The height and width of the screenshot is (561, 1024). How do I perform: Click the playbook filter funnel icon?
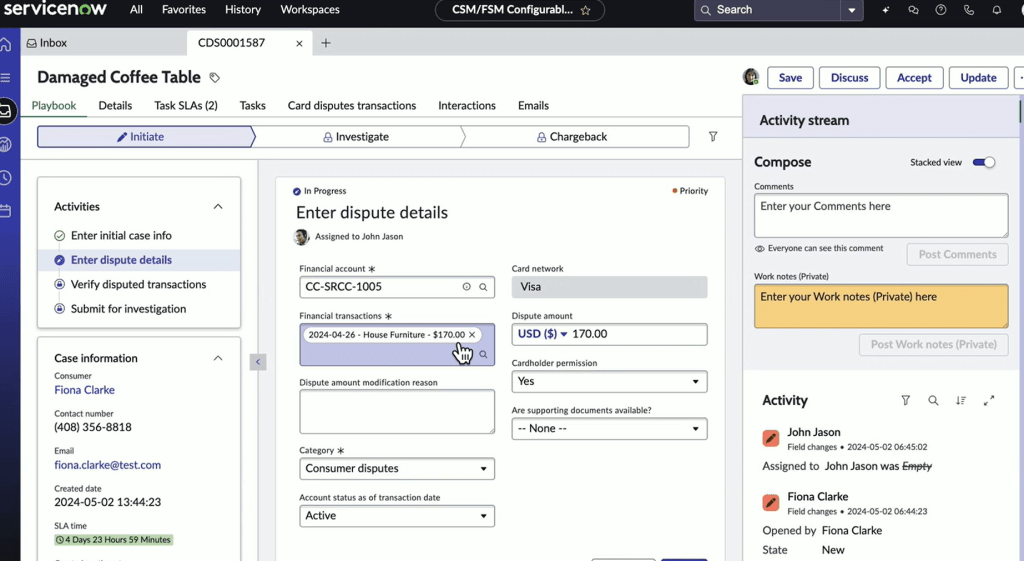point(713,137)
